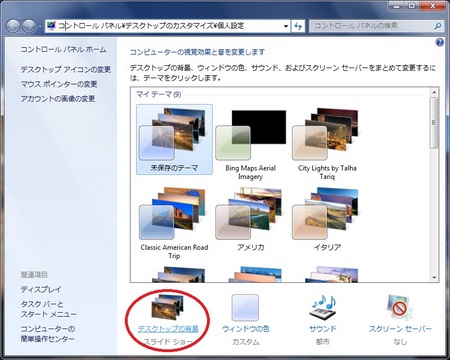Viewport: 450px width, 360px height.
Task: Click the magnifier search icon
Action: [x=438, y=26]
